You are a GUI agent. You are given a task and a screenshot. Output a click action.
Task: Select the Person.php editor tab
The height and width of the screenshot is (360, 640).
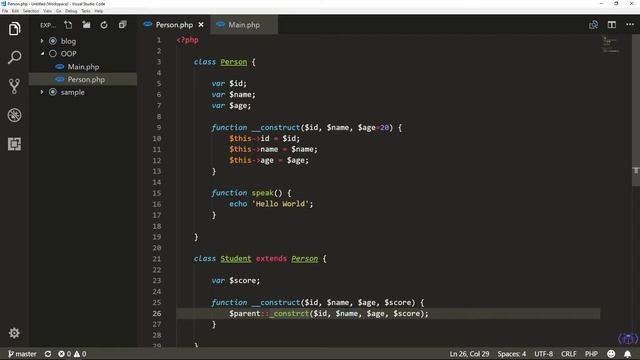click(x=174, y=25)
